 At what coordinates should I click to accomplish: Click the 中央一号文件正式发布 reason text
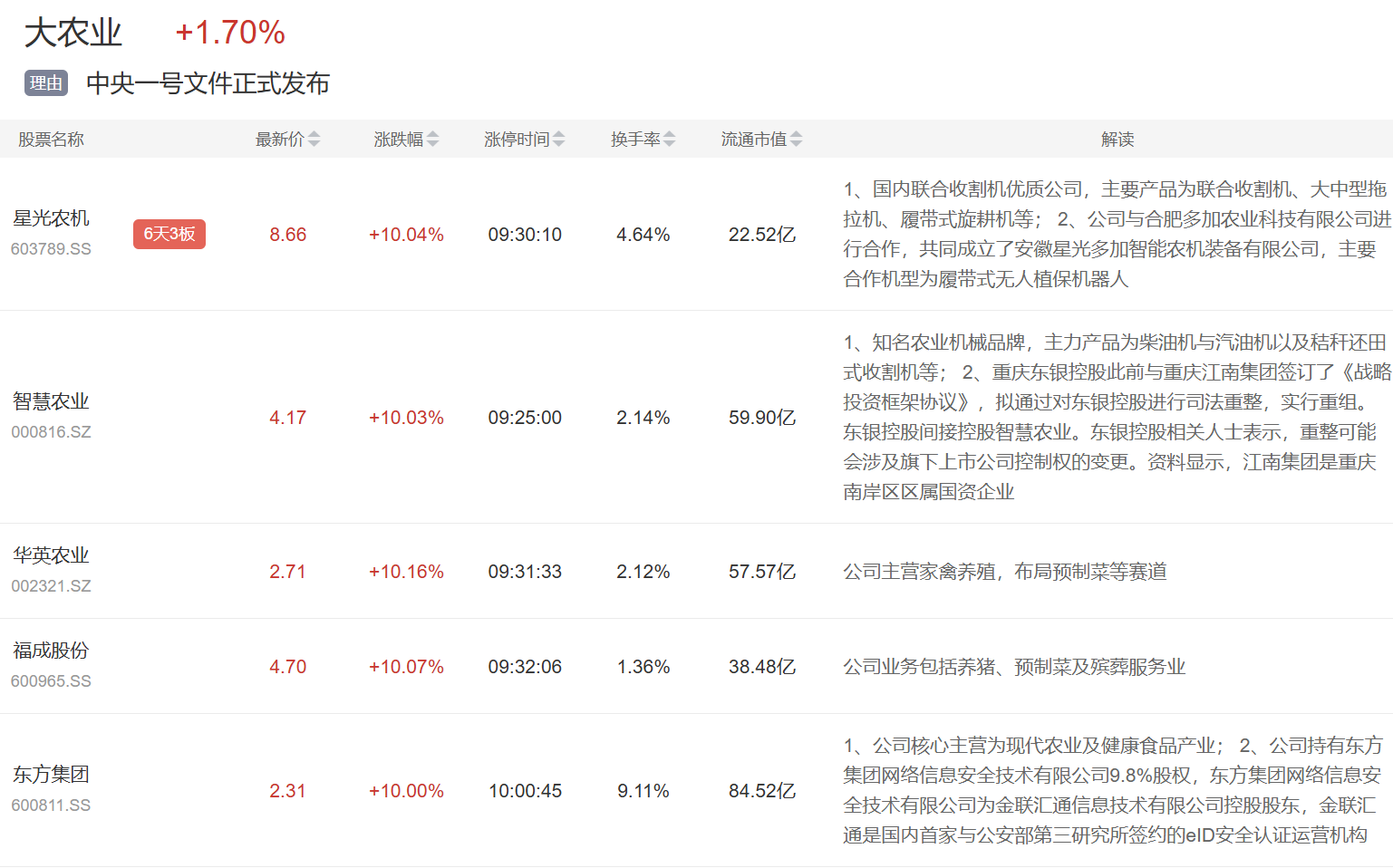[208, 83]
